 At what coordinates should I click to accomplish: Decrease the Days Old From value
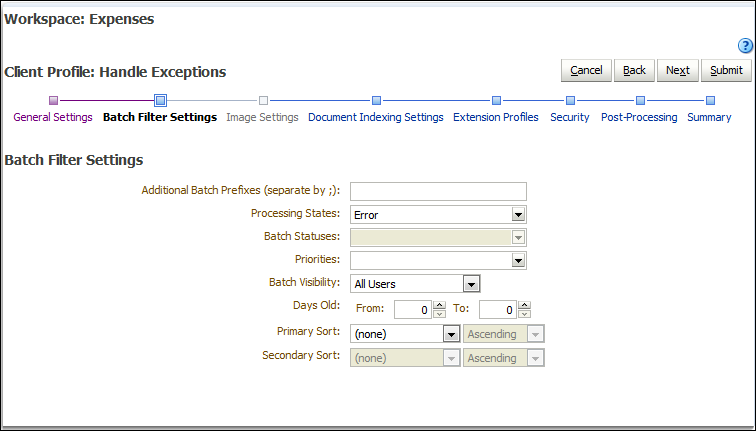point(439,314)
